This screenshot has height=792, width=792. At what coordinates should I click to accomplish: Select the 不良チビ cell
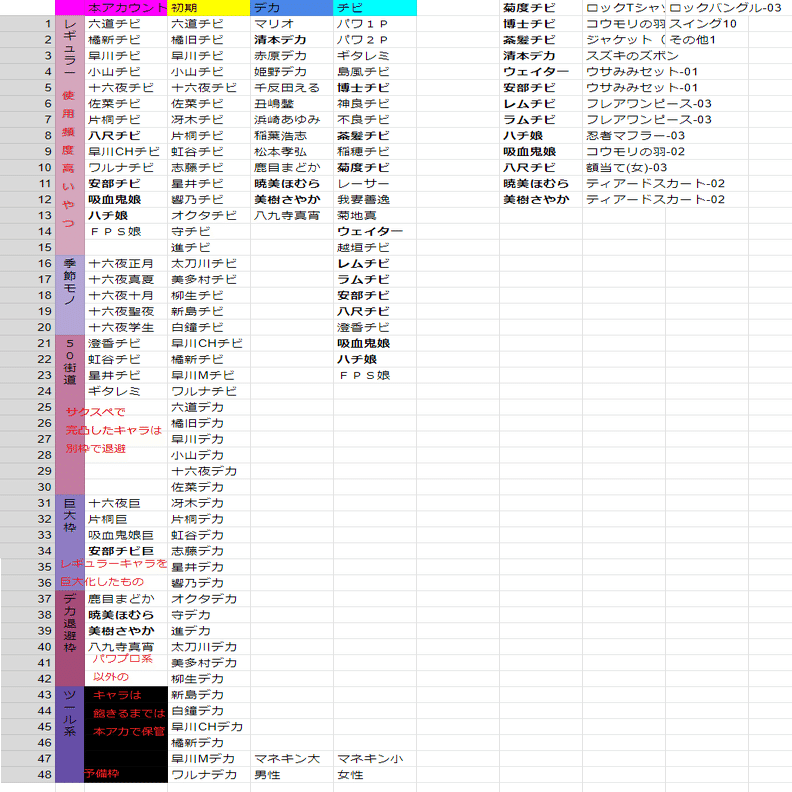(x=375, y=120)
